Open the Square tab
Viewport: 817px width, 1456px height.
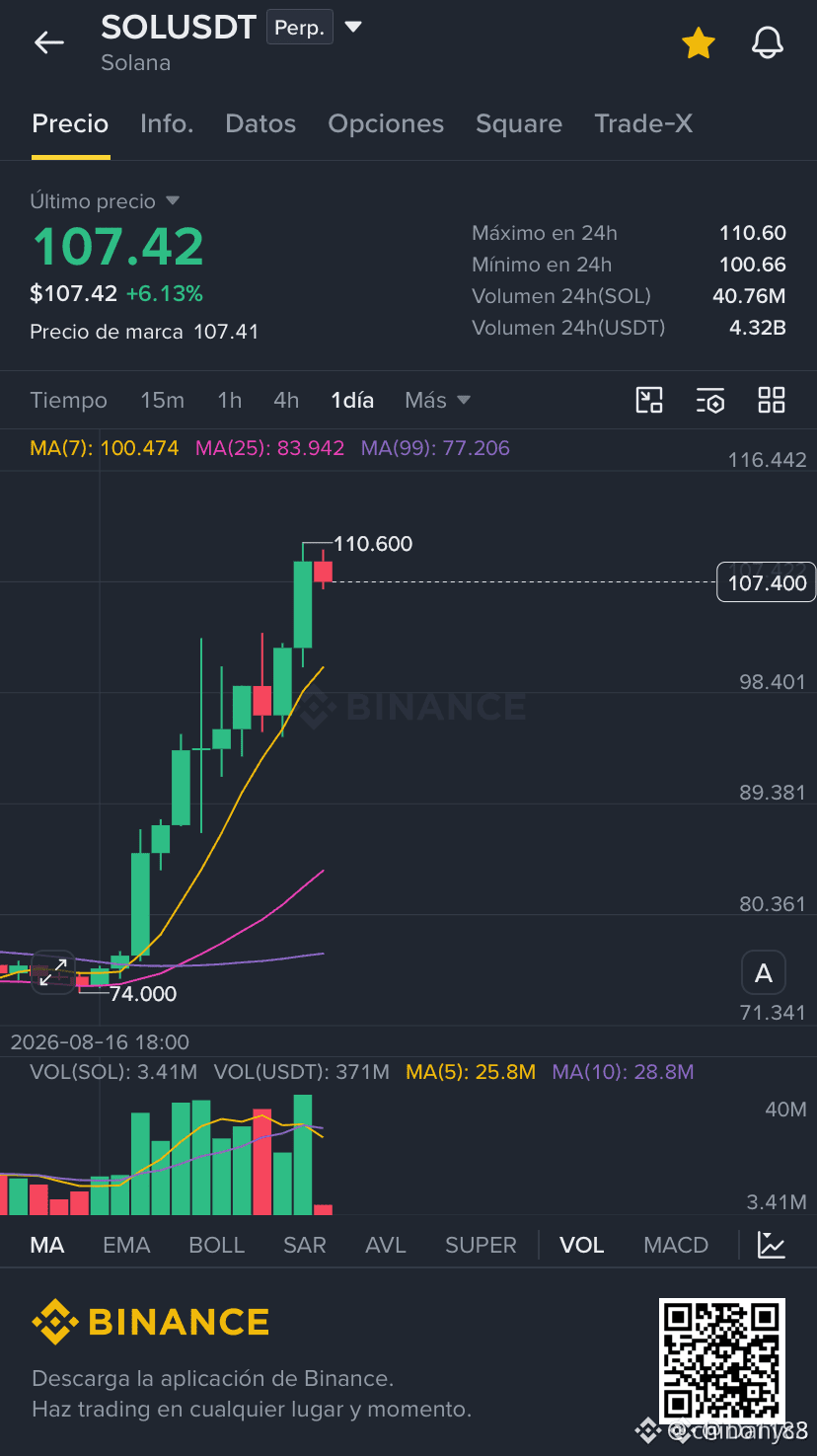pos(519,123)
